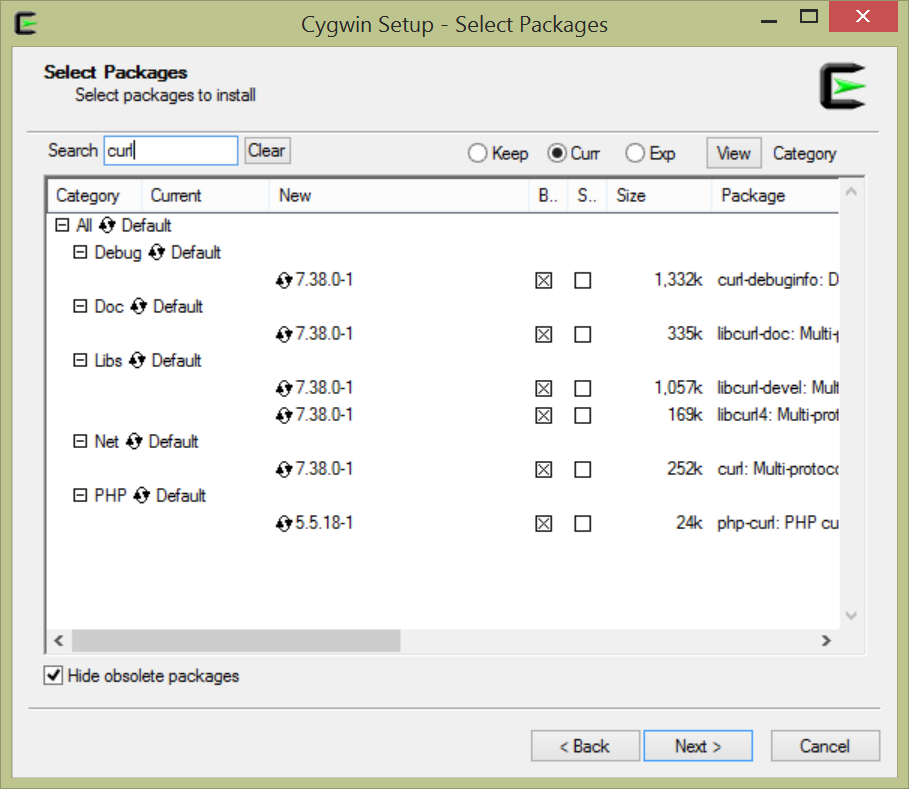The image size is (909, 789).
Task: Toggle binary checkbox for php-curl
Action: 543,523
